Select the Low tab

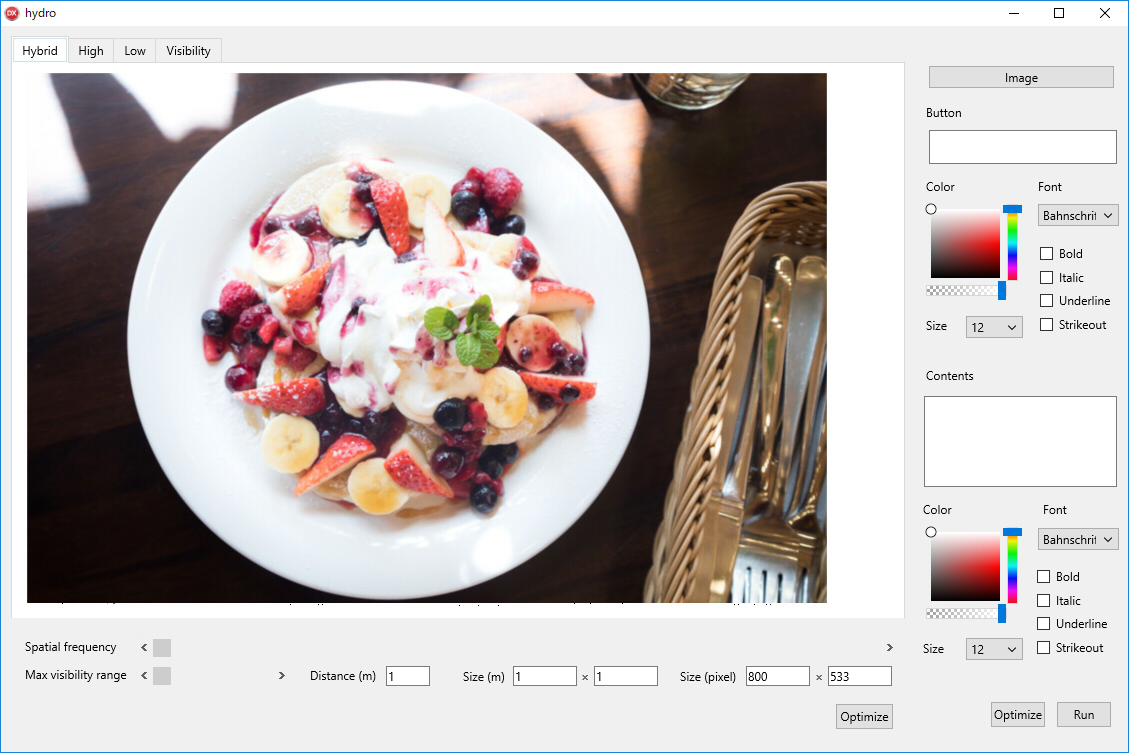coord(135,51)
